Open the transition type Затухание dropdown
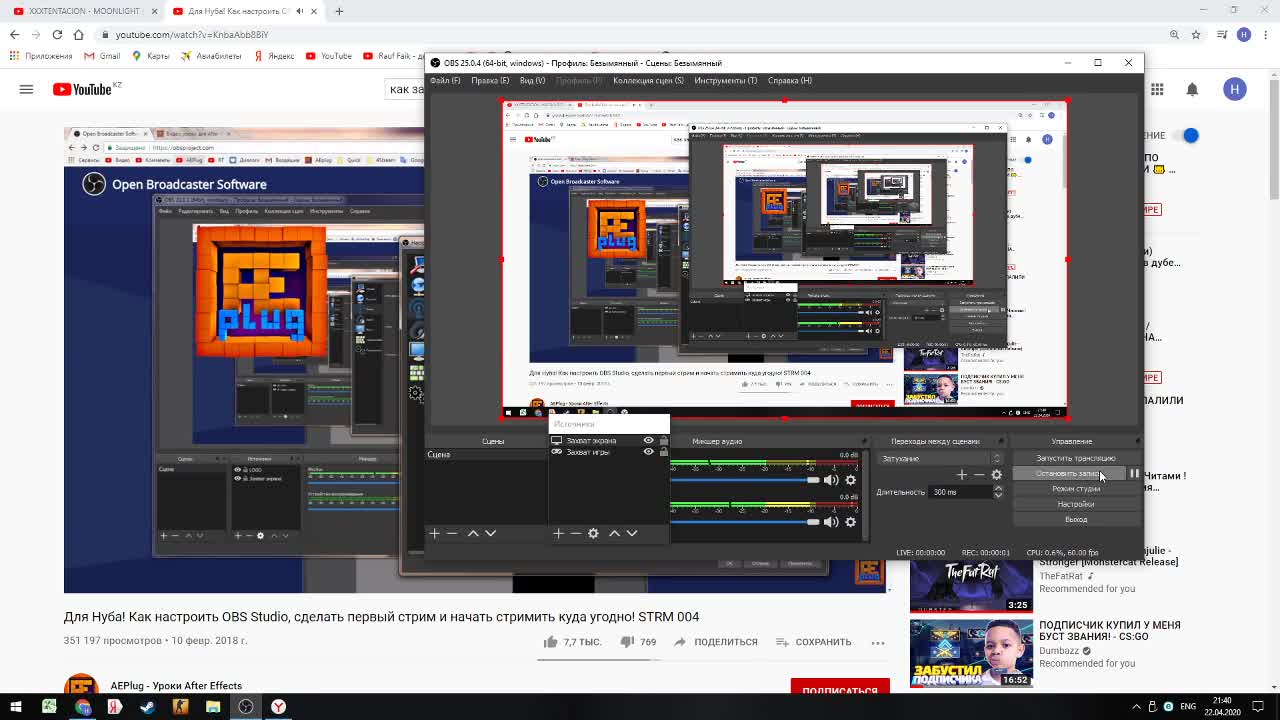This screenshot has width=1280, height=720. click(940, 459)
